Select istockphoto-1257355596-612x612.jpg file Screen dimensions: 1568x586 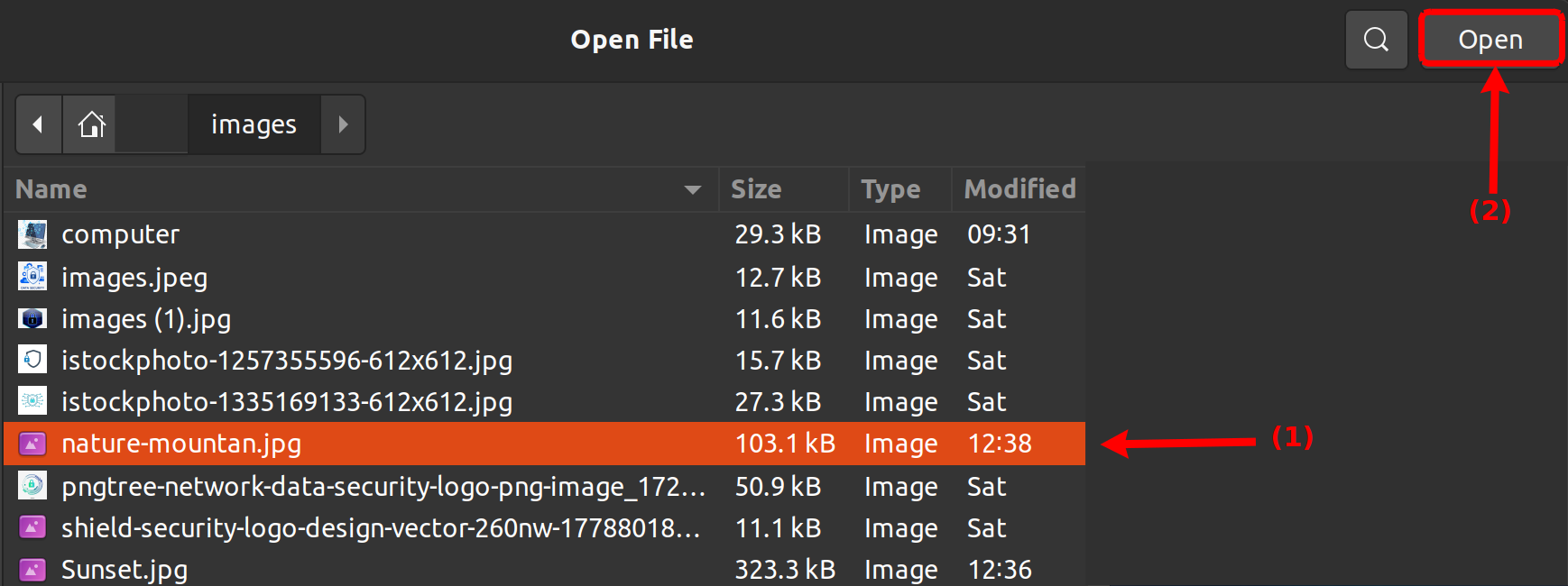coord(286,361)
